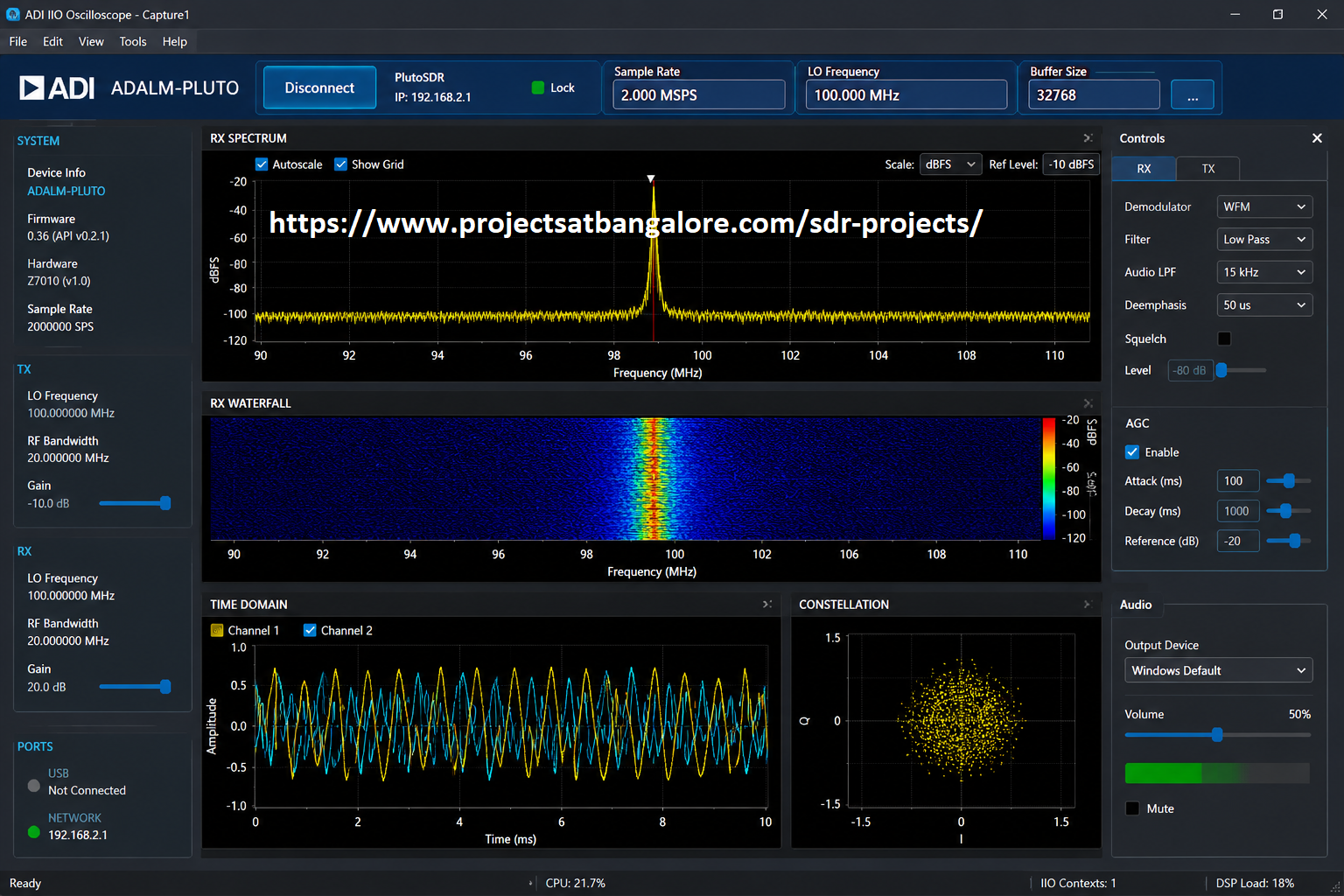Screen dimensions: 1344x896
Task: Click the LO Frequency input field
Action: pos(906,95)
